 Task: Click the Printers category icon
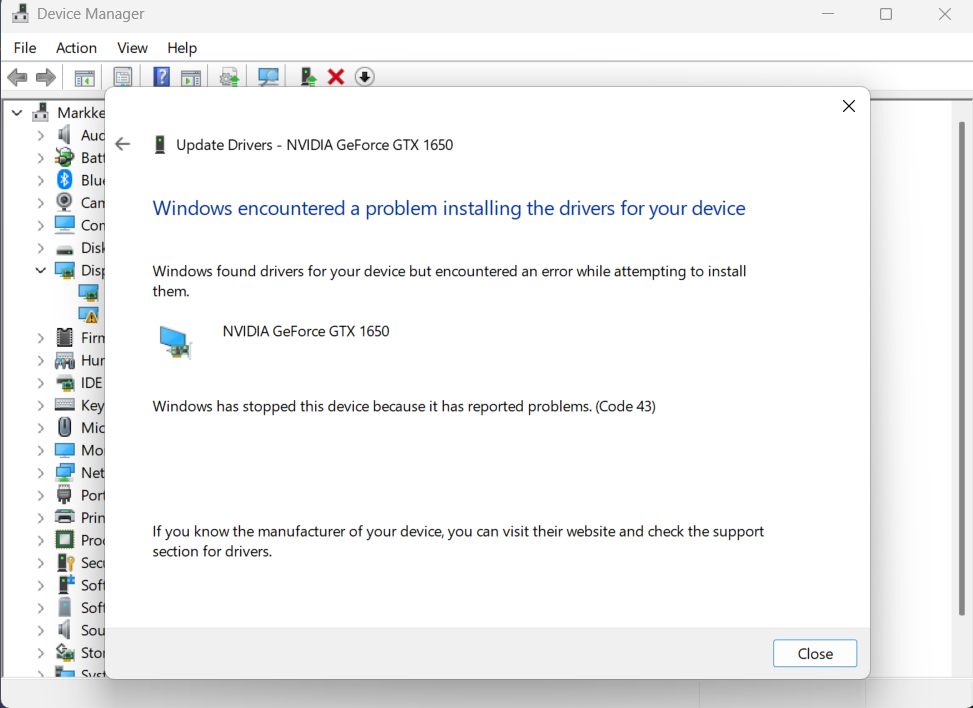click(x=65, y=517)
